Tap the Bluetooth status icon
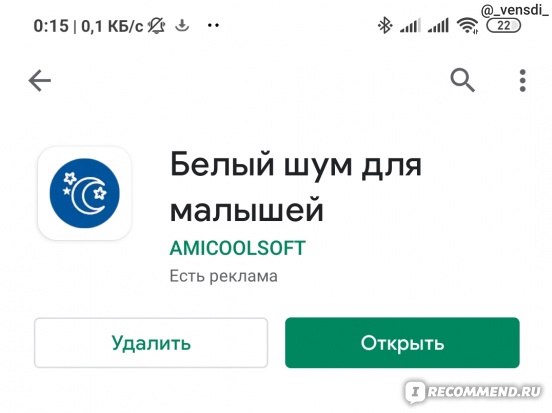This screenshot has height=413, width=552. 385,26
